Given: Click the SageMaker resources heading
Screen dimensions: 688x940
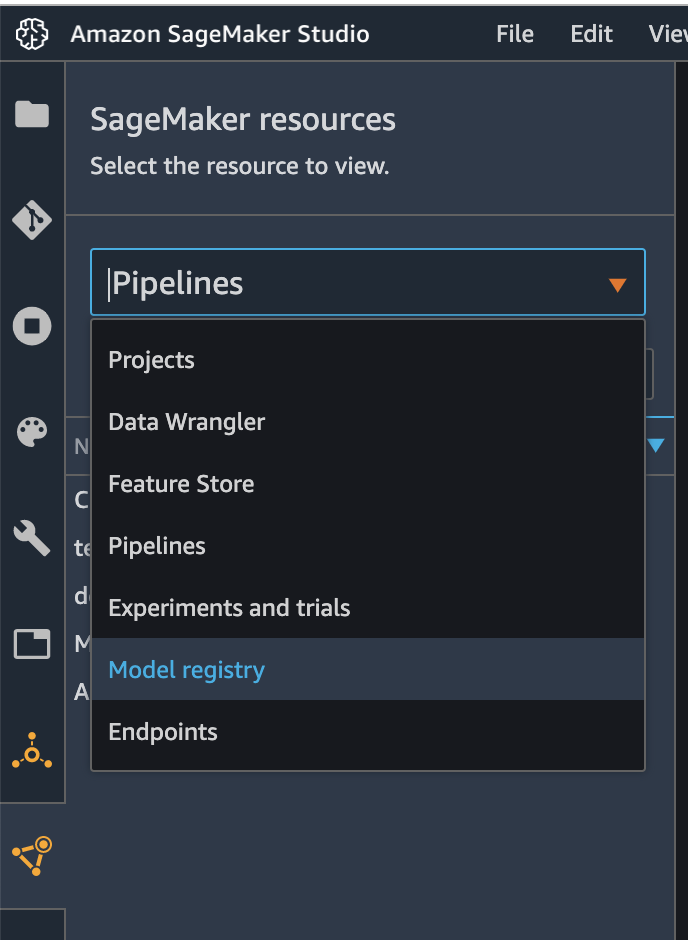Looking at the screenshot, I should [x=243, y=120].
